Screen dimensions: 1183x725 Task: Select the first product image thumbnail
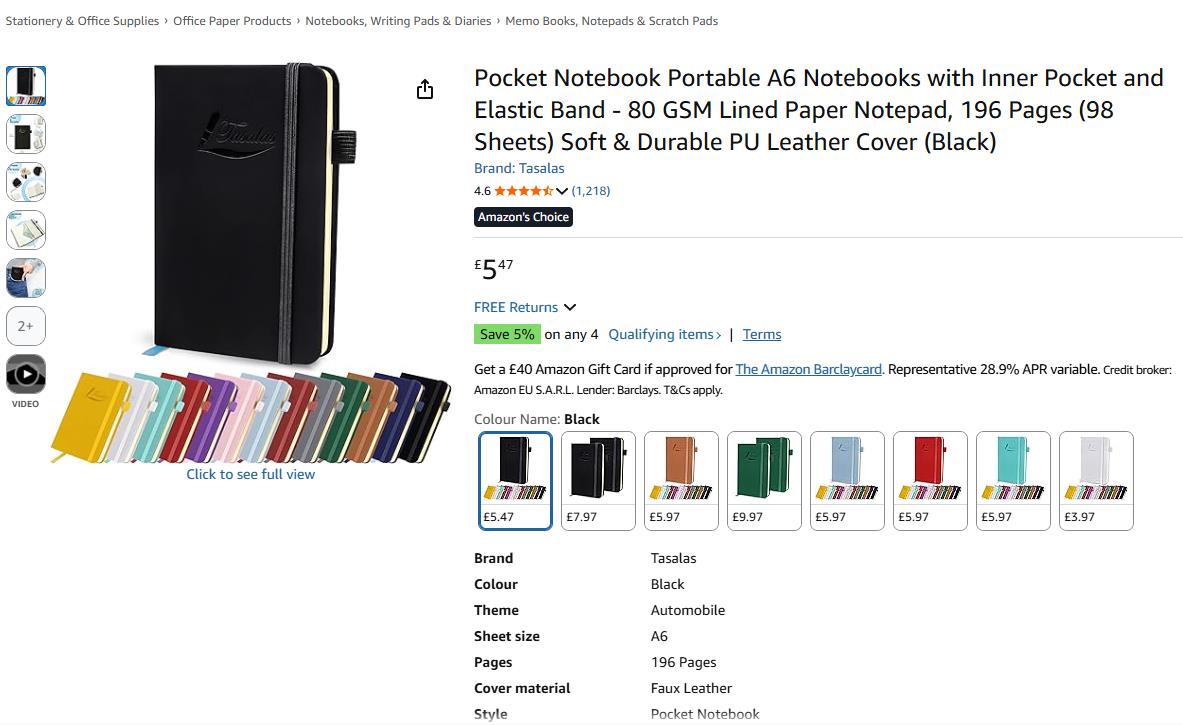(26, 86)
